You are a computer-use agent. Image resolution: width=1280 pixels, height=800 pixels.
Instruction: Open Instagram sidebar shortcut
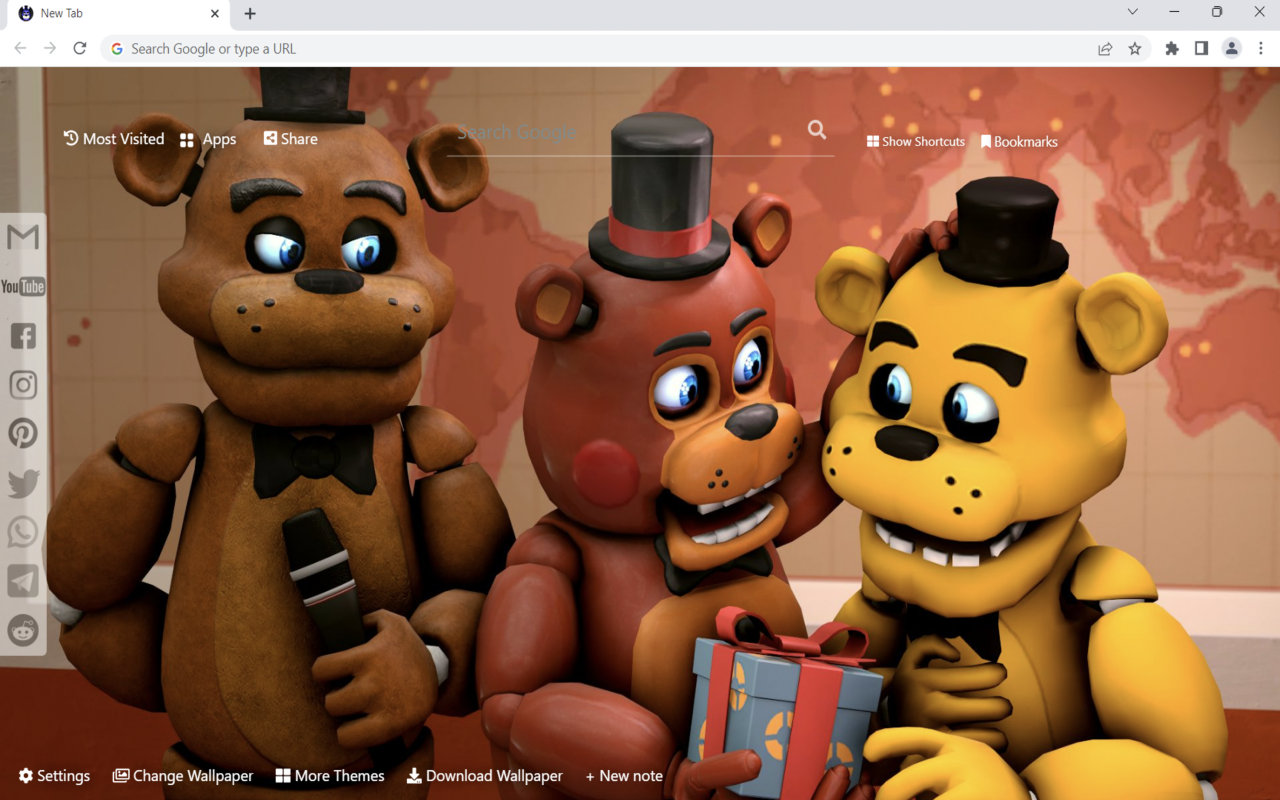[x=23, y=384]
